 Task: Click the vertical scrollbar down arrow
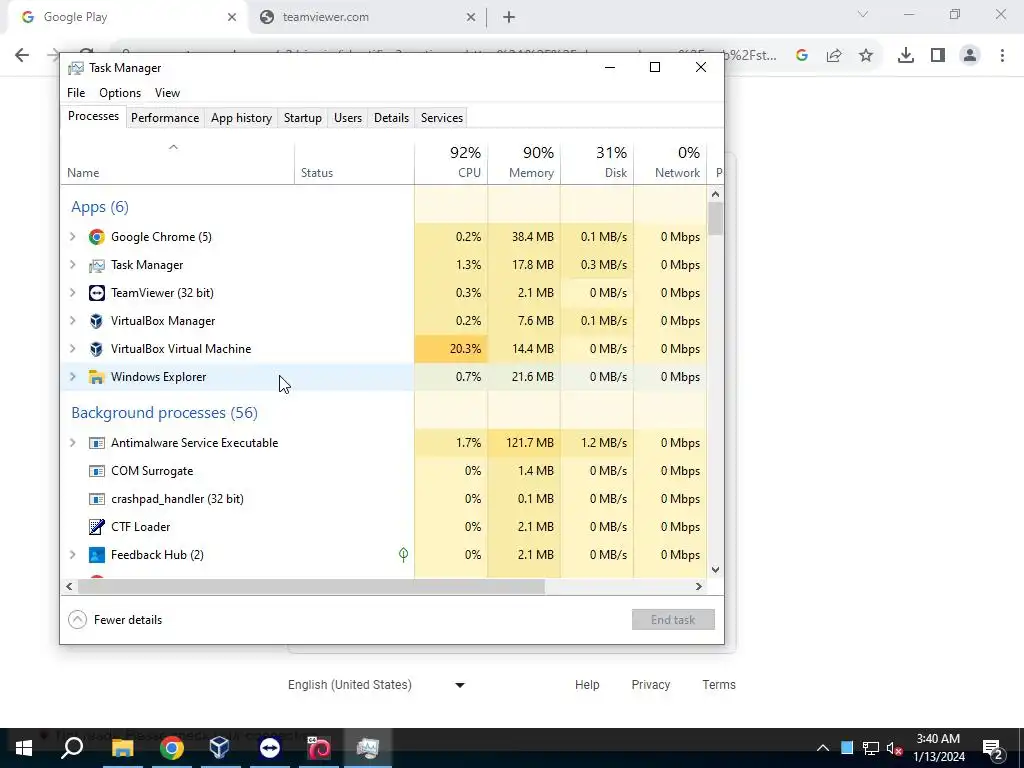coord(715,569)
